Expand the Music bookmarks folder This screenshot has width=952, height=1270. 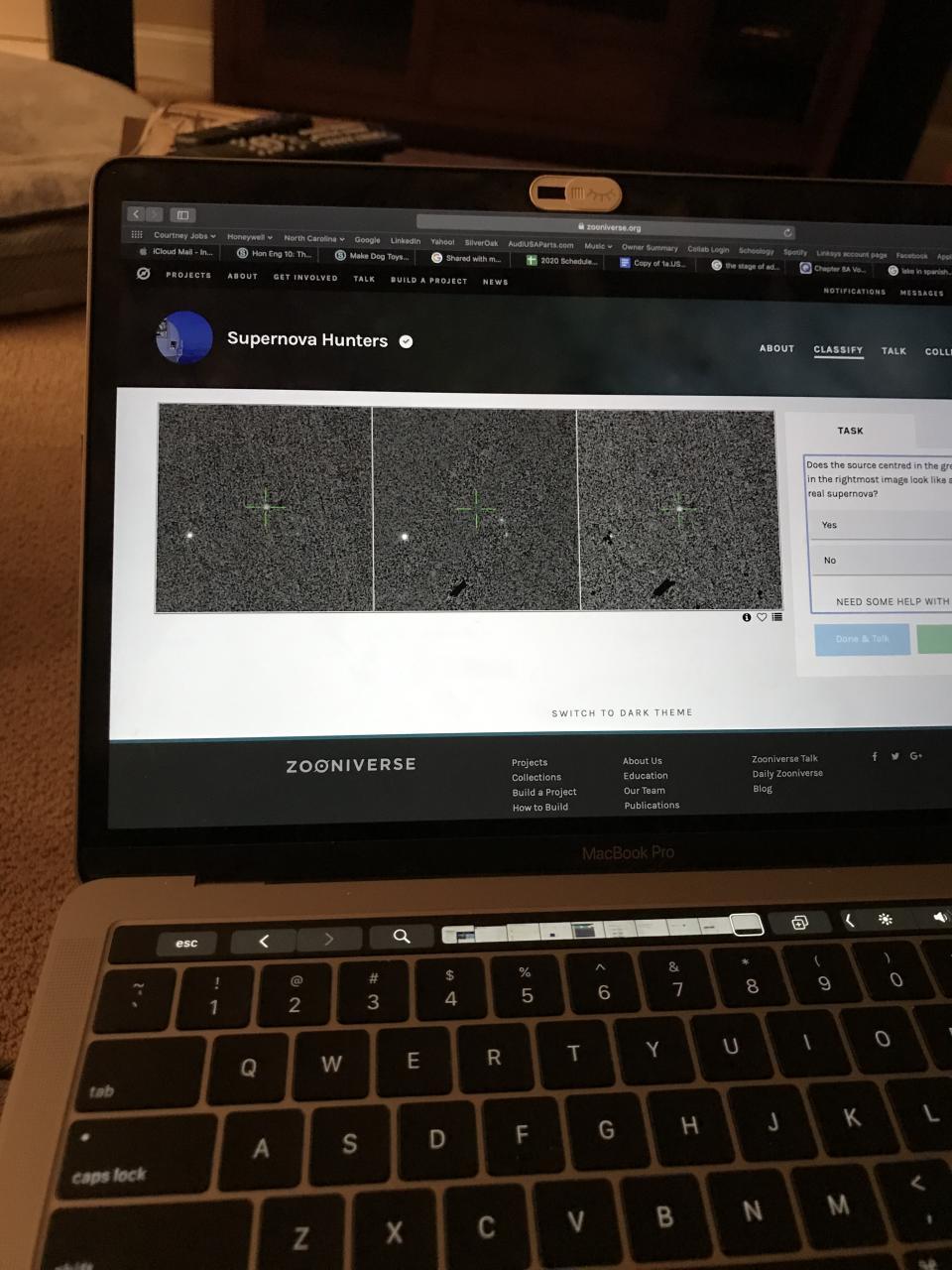[x=597, y=245]
